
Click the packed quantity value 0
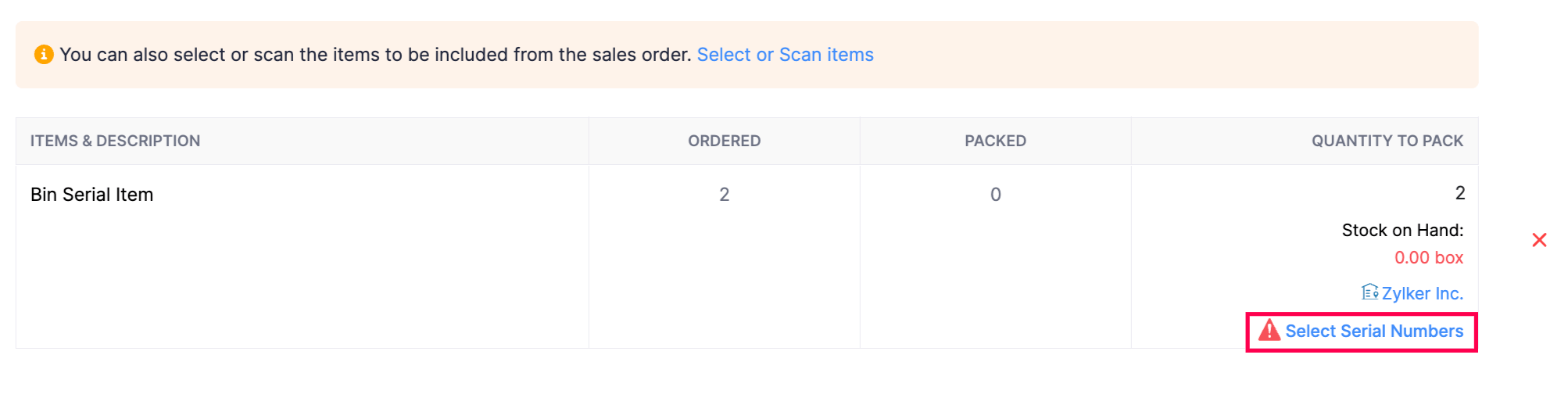point(995,195)
